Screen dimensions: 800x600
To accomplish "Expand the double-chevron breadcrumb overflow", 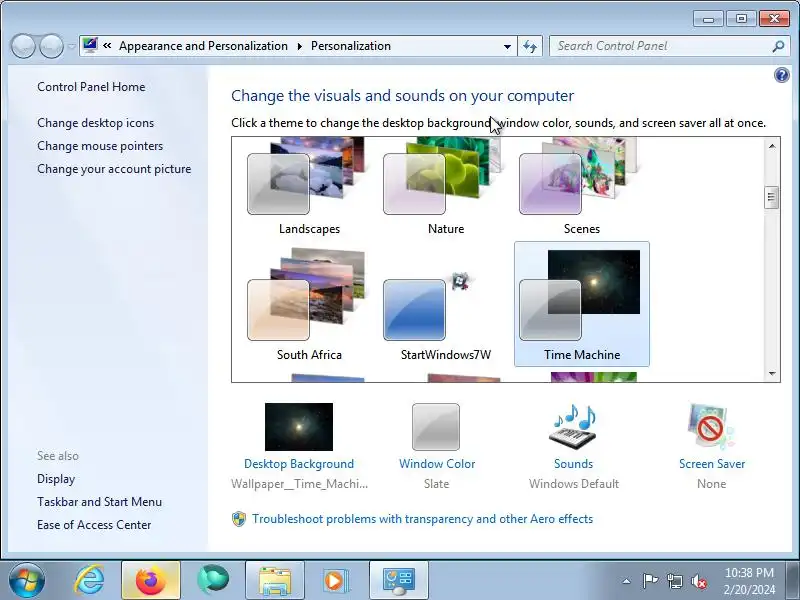I will [x=107, y=45].
